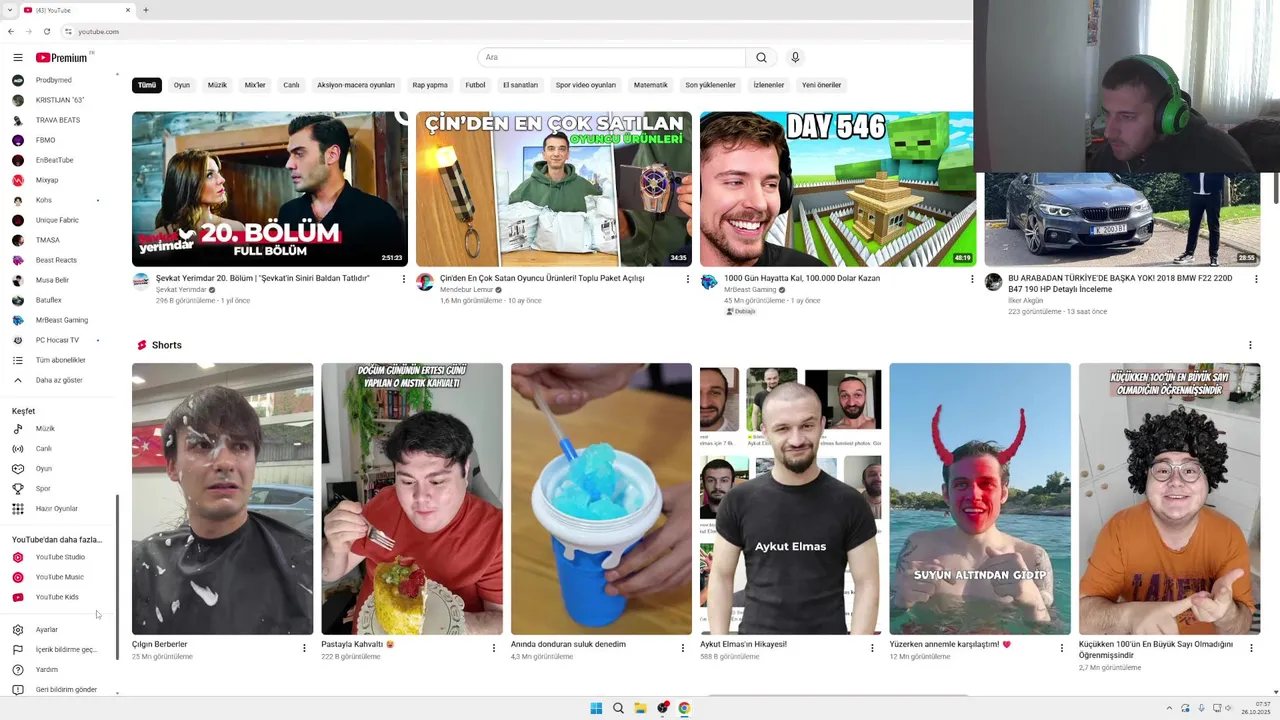Reload the page with refresh icon

point(46,32)
